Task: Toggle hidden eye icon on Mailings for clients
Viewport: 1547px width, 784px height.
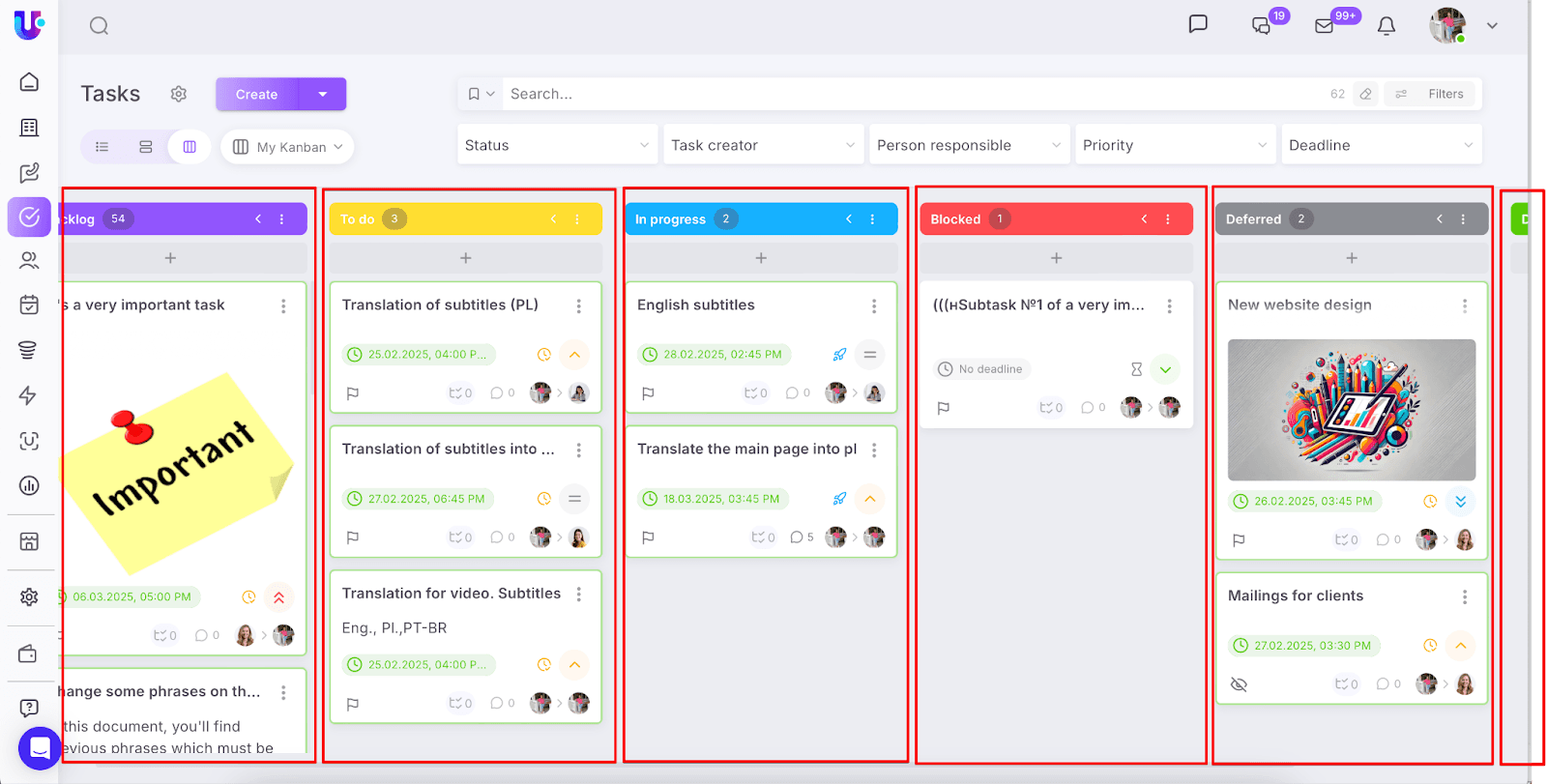Action: point(1239,684)
